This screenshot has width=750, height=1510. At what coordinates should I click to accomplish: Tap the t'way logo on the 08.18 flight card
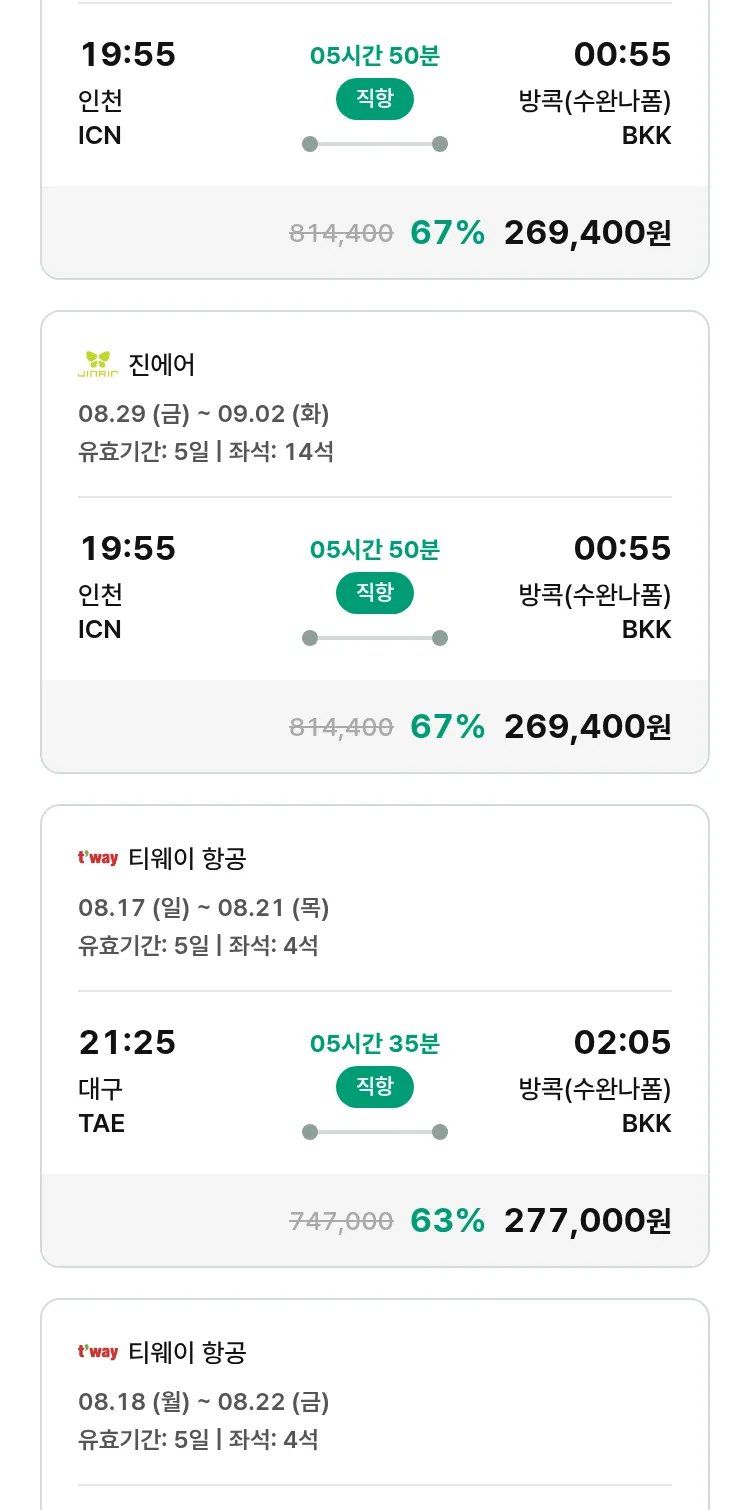pyautogui.click(x=98, y=1352)
